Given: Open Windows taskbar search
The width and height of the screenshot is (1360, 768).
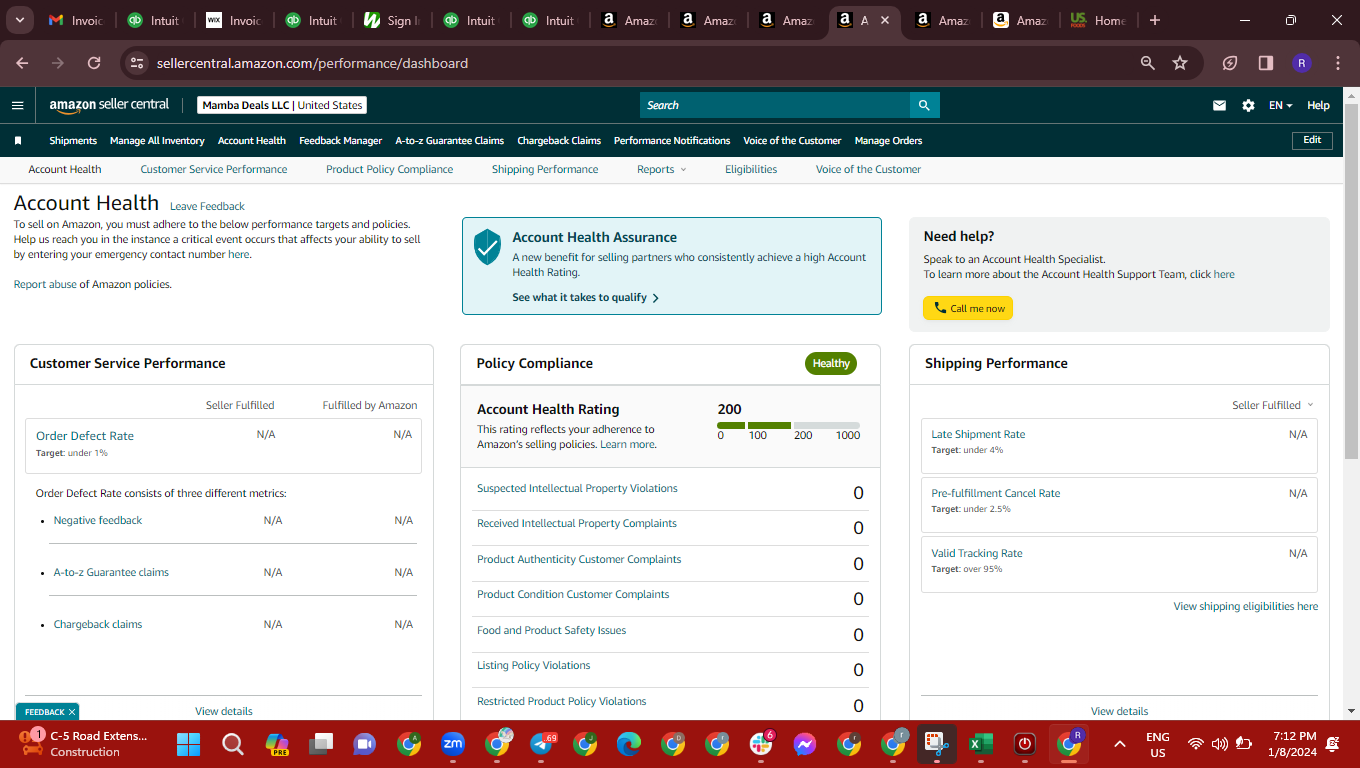Looking at the screenshot, I should [x=232, y=744].
